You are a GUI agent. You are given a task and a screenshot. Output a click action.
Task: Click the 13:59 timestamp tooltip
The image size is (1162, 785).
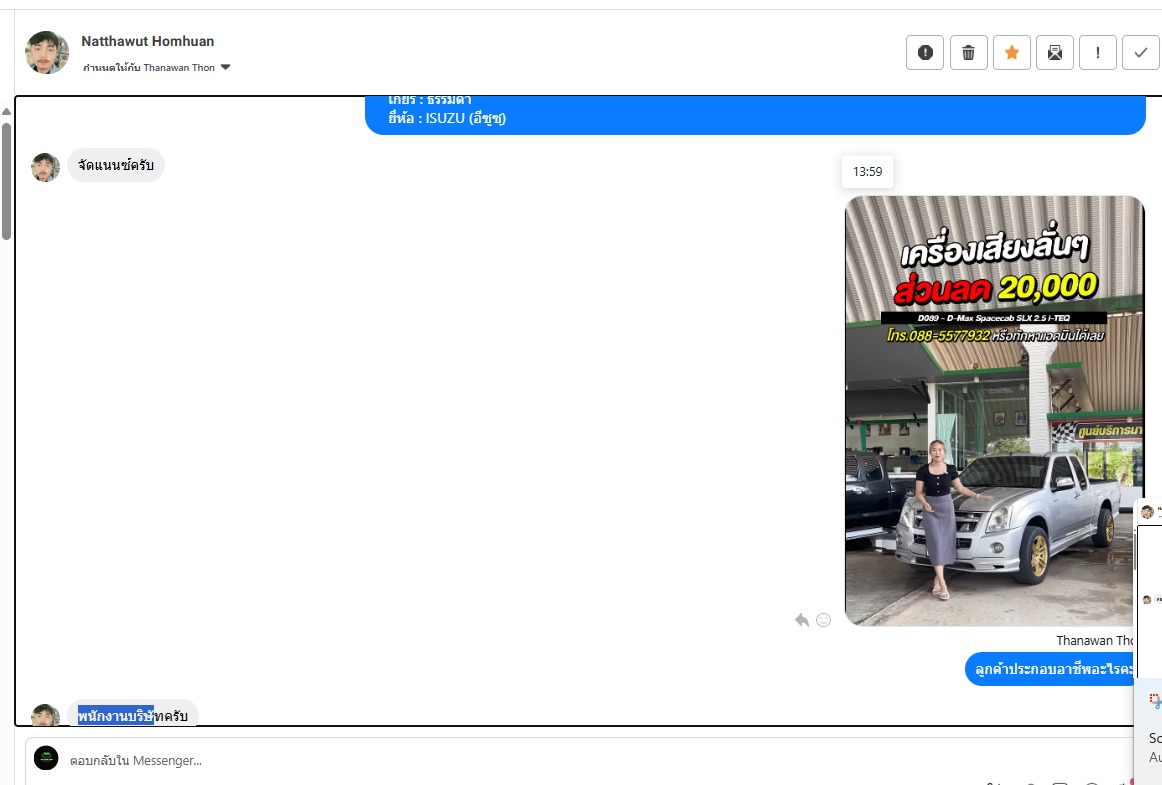pyautogui.click(x=867, y=172)
